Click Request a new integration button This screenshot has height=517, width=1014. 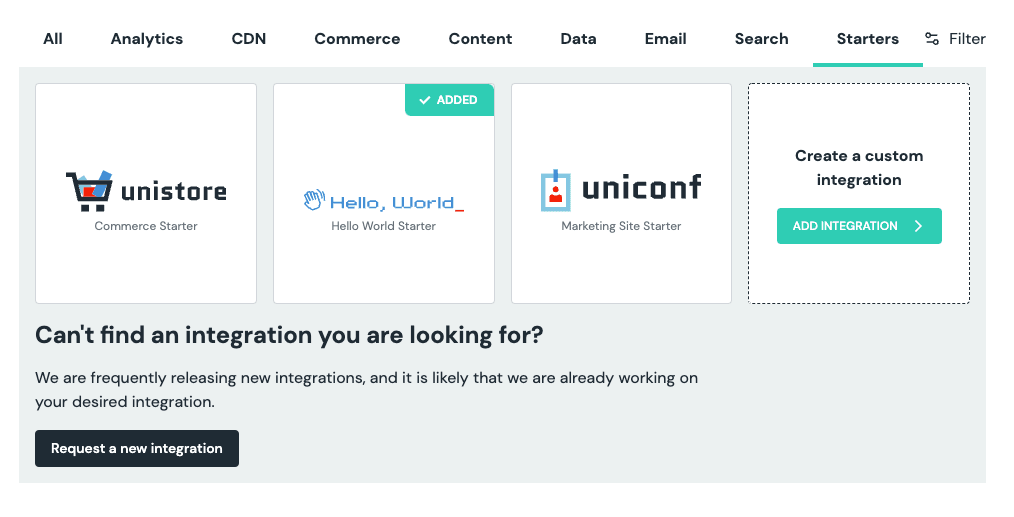(x=137, y=448)
